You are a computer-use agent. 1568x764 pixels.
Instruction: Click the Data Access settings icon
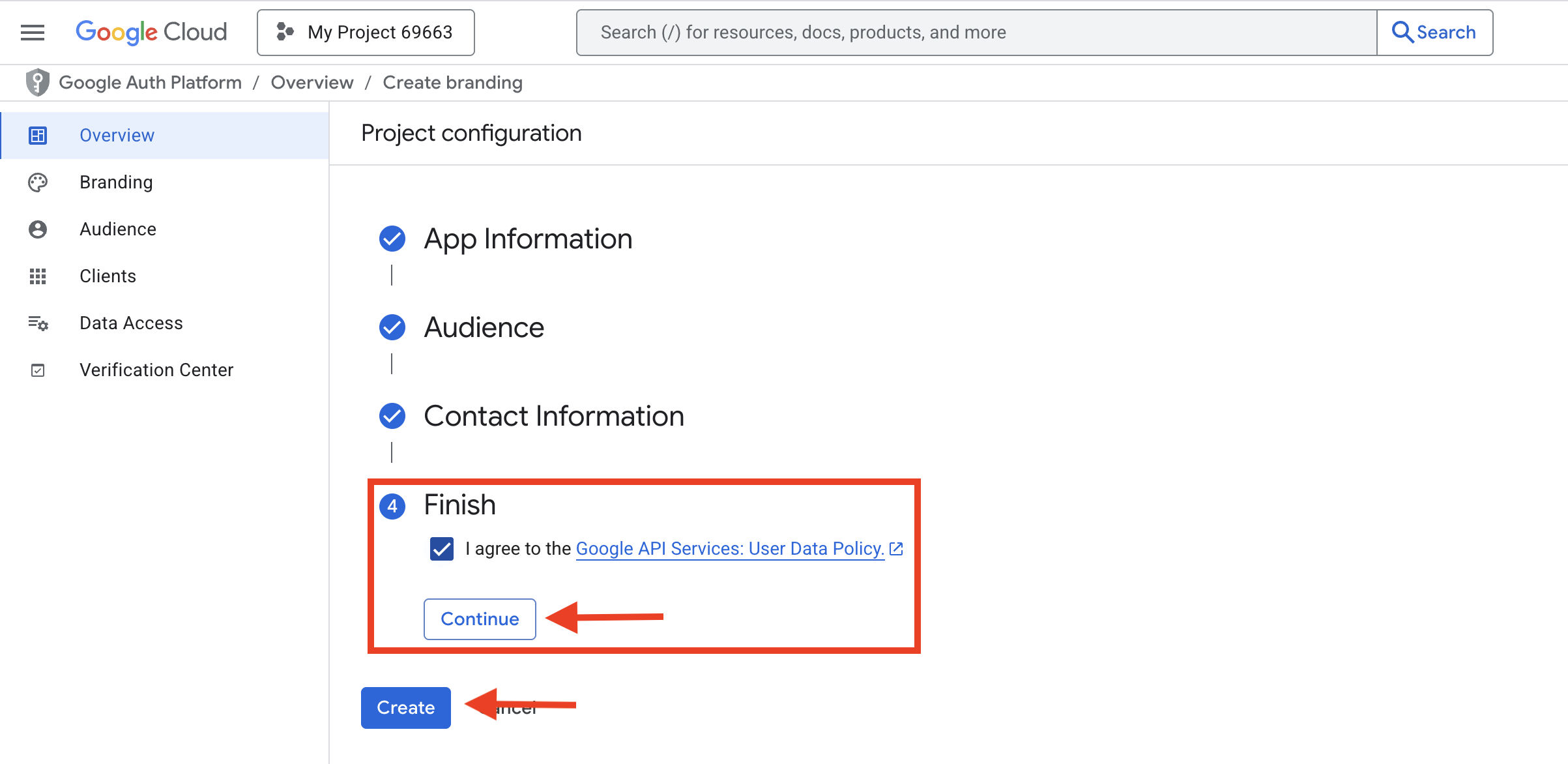[38, 323]
